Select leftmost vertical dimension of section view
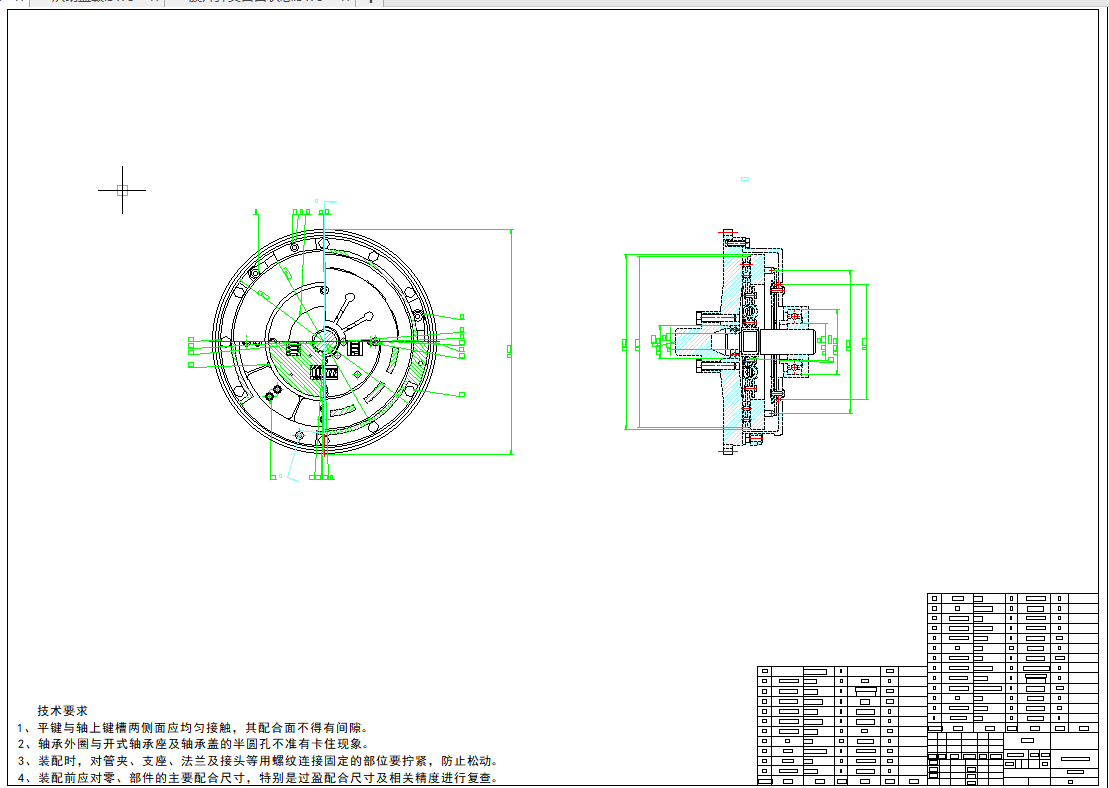The image size is (1109, 788). coord(626,342)
